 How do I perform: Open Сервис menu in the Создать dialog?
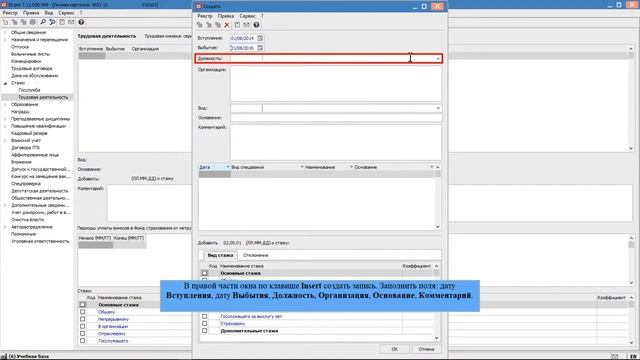click(x=247, y=16)
